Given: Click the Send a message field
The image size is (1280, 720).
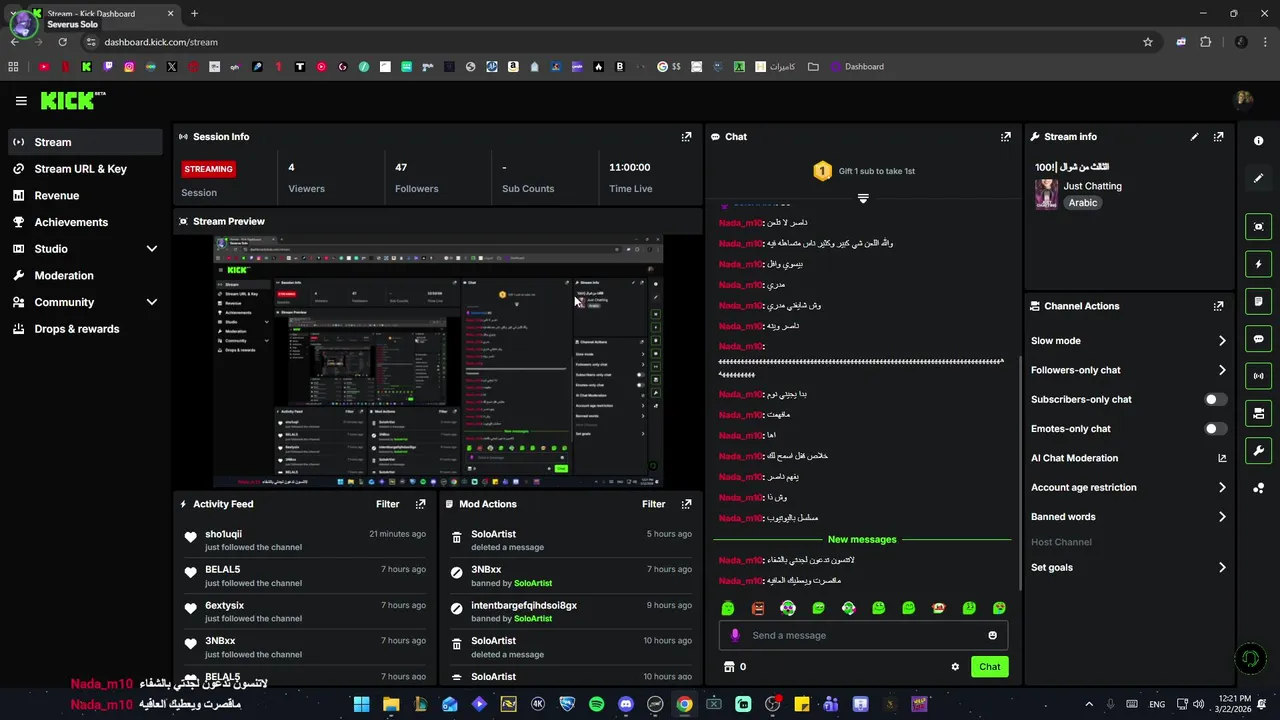Looking at the screenshot, I should [x=863, y=635].
